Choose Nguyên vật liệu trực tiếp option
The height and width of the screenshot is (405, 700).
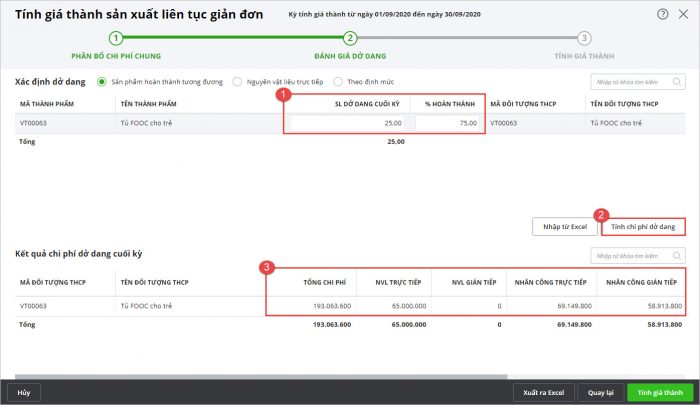[x=237, y=82]
